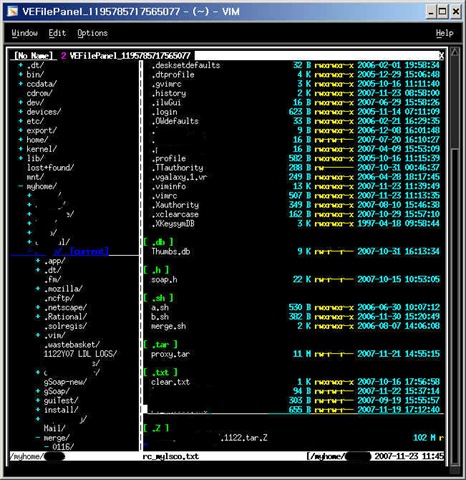
Task: Select the .dtprofile file
Action: pyautogui.click(x=173, y=75)
